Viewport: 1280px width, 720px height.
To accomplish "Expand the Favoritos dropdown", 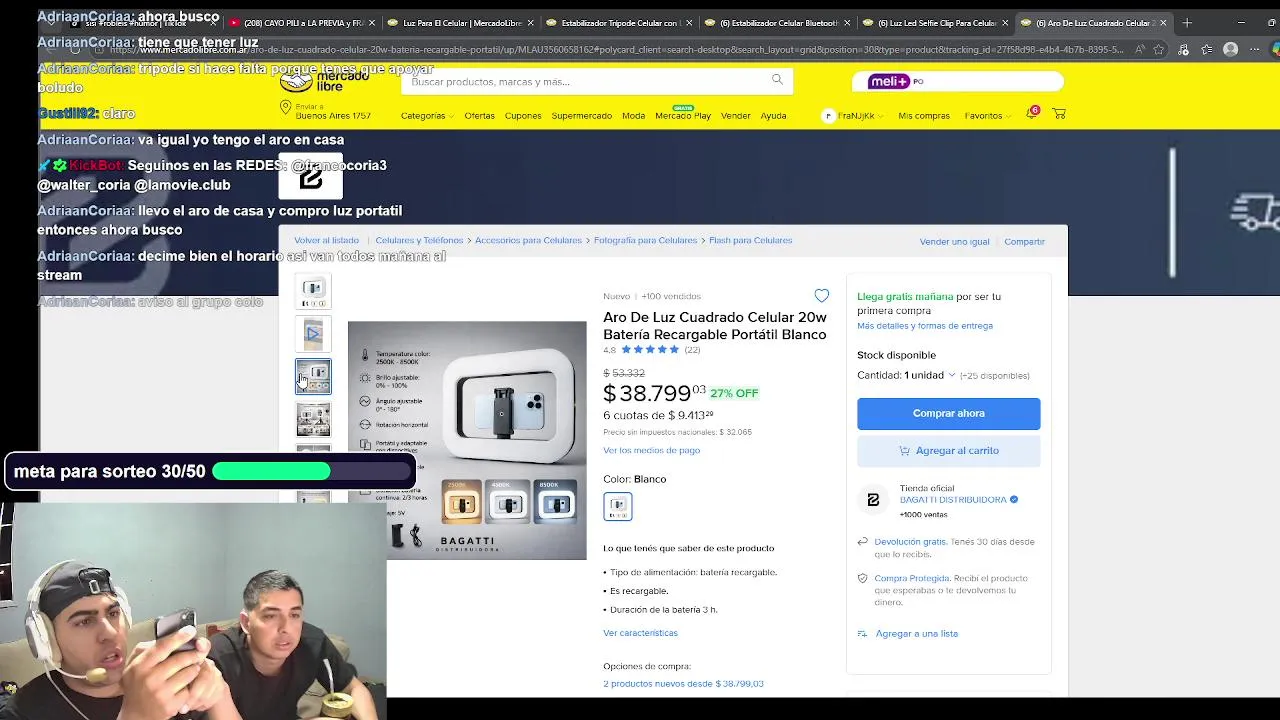I will coord(988,116).
